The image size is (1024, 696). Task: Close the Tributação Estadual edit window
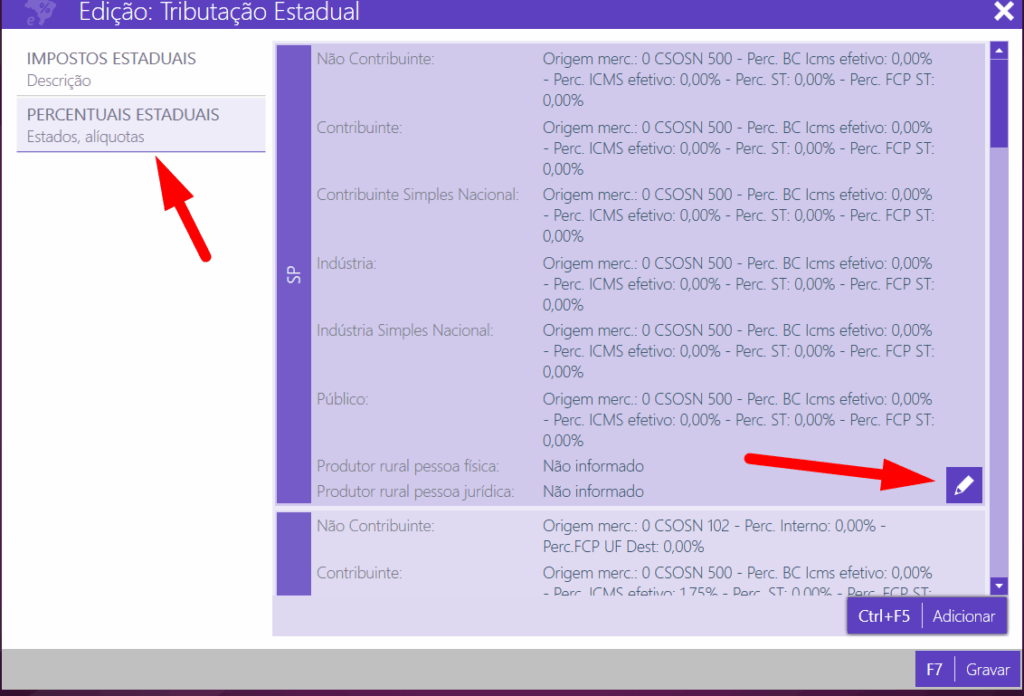[1003, 12]
